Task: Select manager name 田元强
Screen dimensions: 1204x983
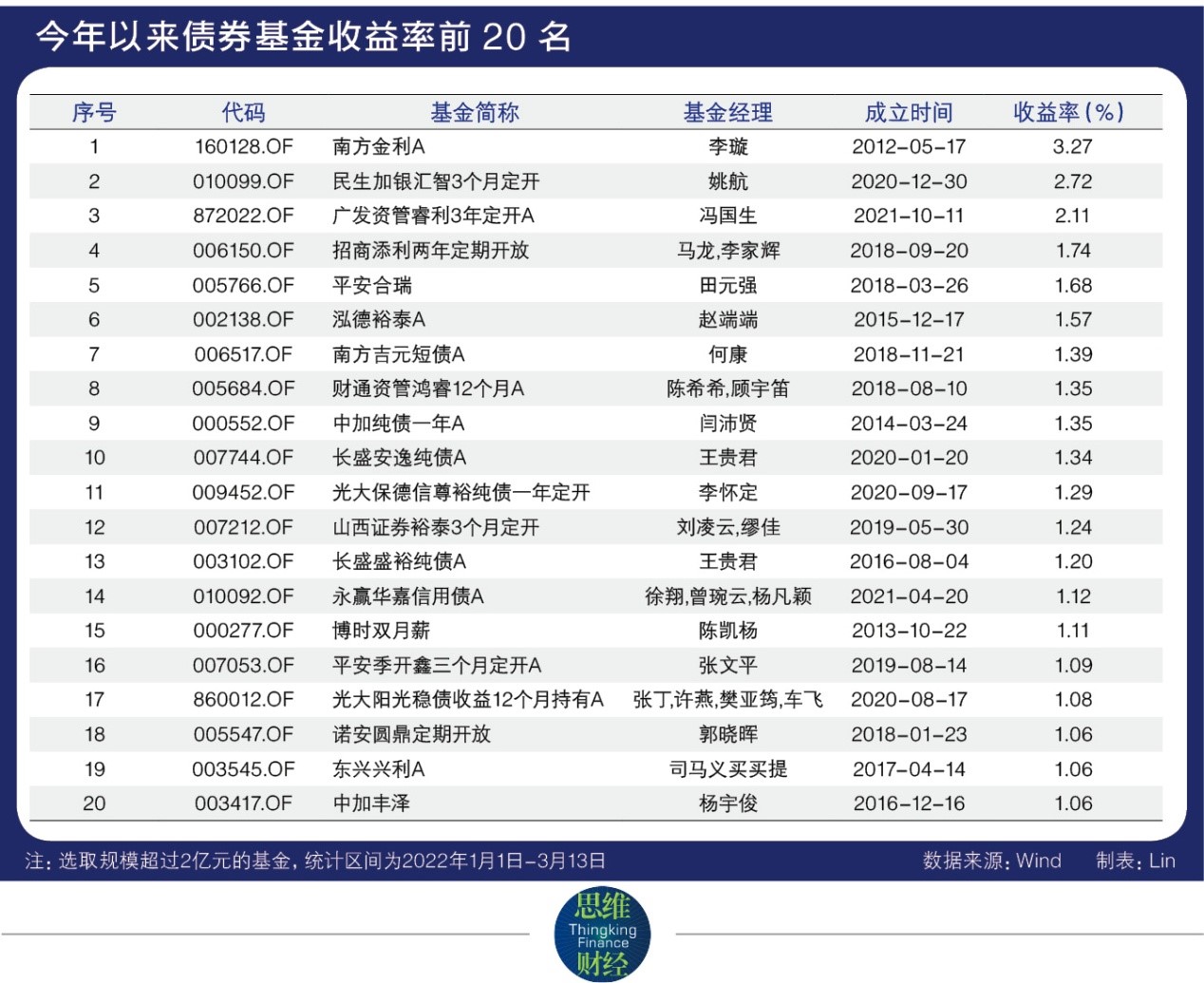Action: click(728, 285)
